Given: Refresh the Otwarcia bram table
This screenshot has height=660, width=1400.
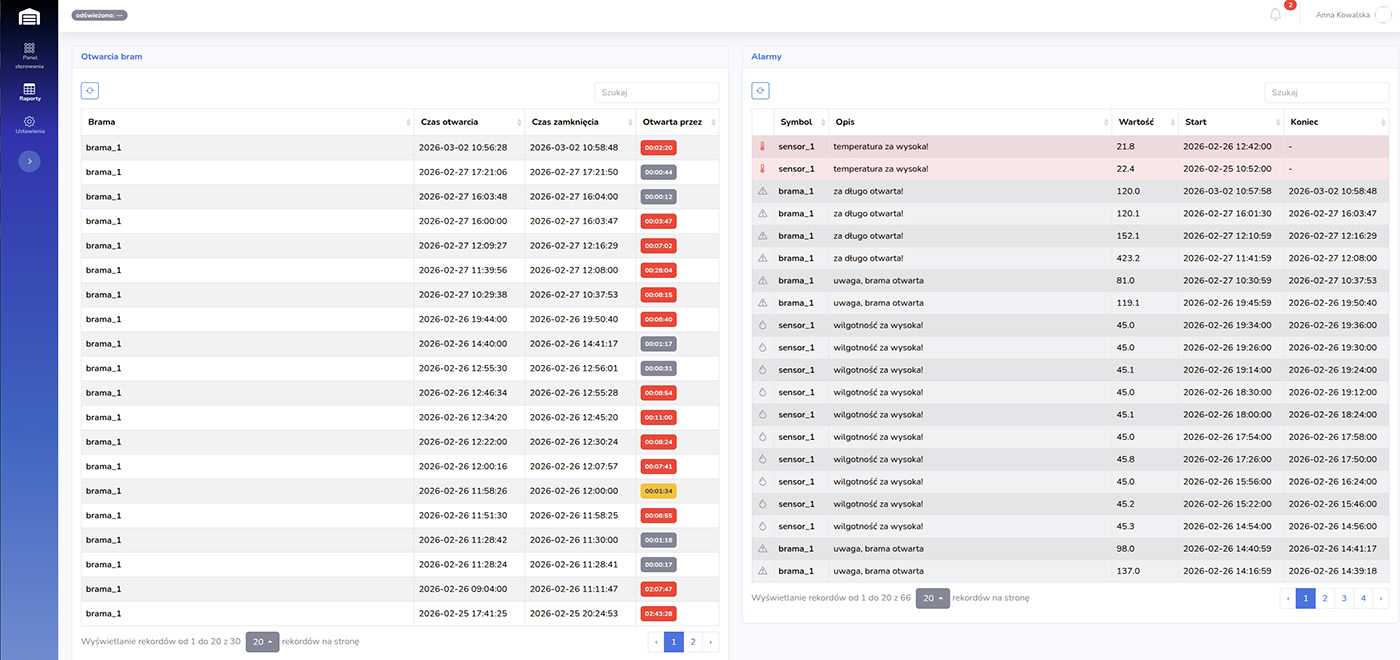Looking at the screenshot, I should (x=90, y=91).
